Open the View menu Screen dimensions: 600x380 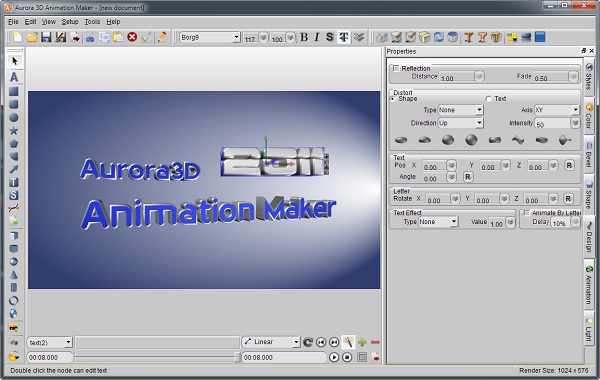pos(49,22)
